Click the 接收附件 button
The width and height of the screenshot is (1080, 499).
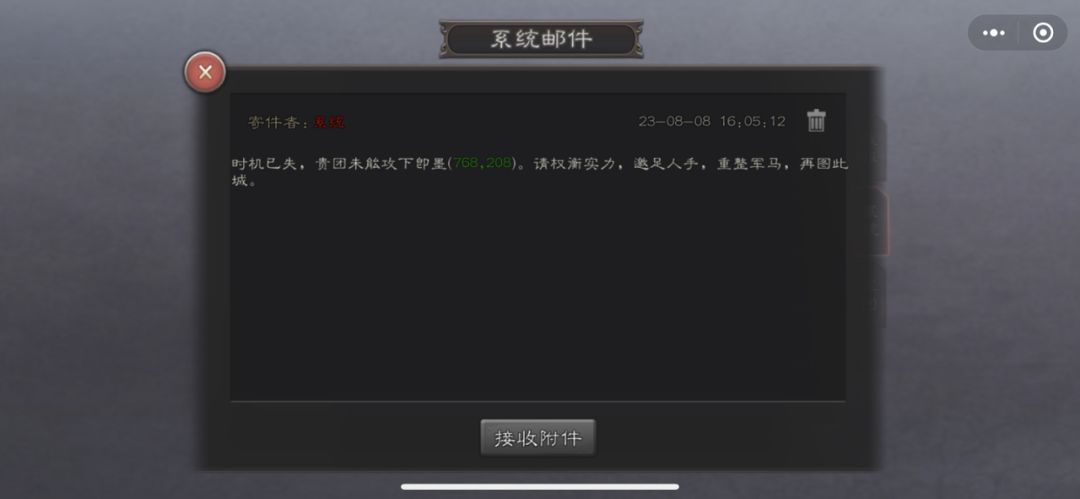pyautogui.click(x=538, y=438)
